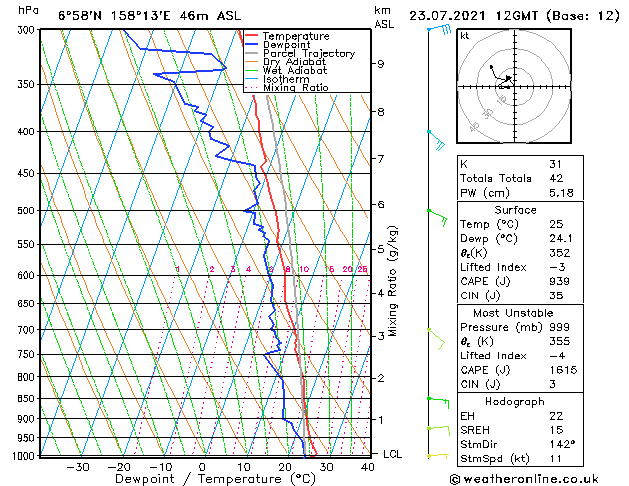Viewport: 629px width, 486px height.
Task: Click the cyan wind barb at 300 hPa
Action: (440, 29)
